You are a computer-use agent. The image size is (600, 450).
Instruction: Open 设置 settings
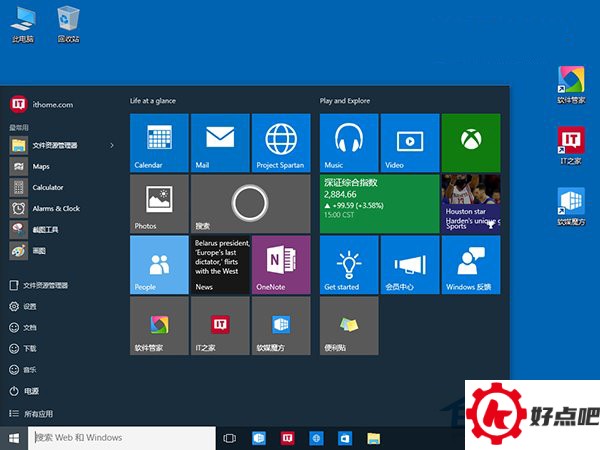pos(23,307)
